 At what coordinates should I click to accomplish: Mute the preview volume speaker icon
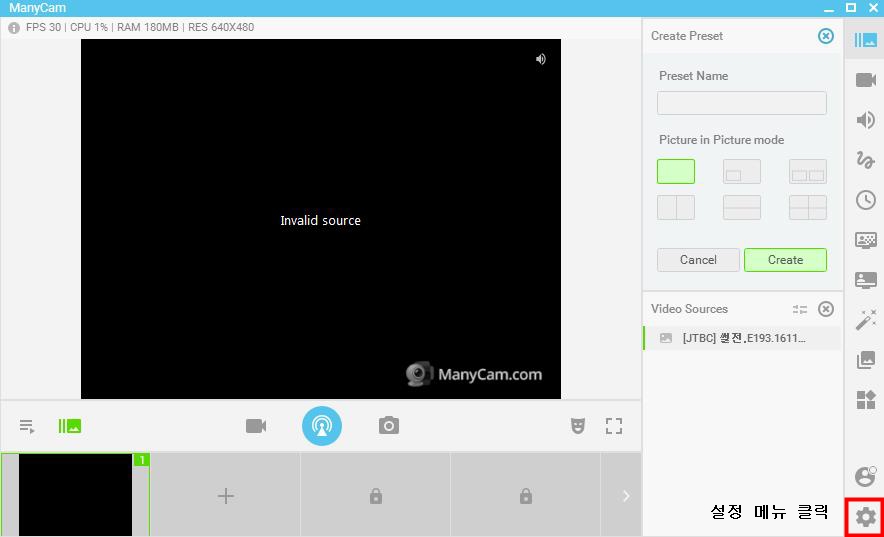tap(541, 59)
